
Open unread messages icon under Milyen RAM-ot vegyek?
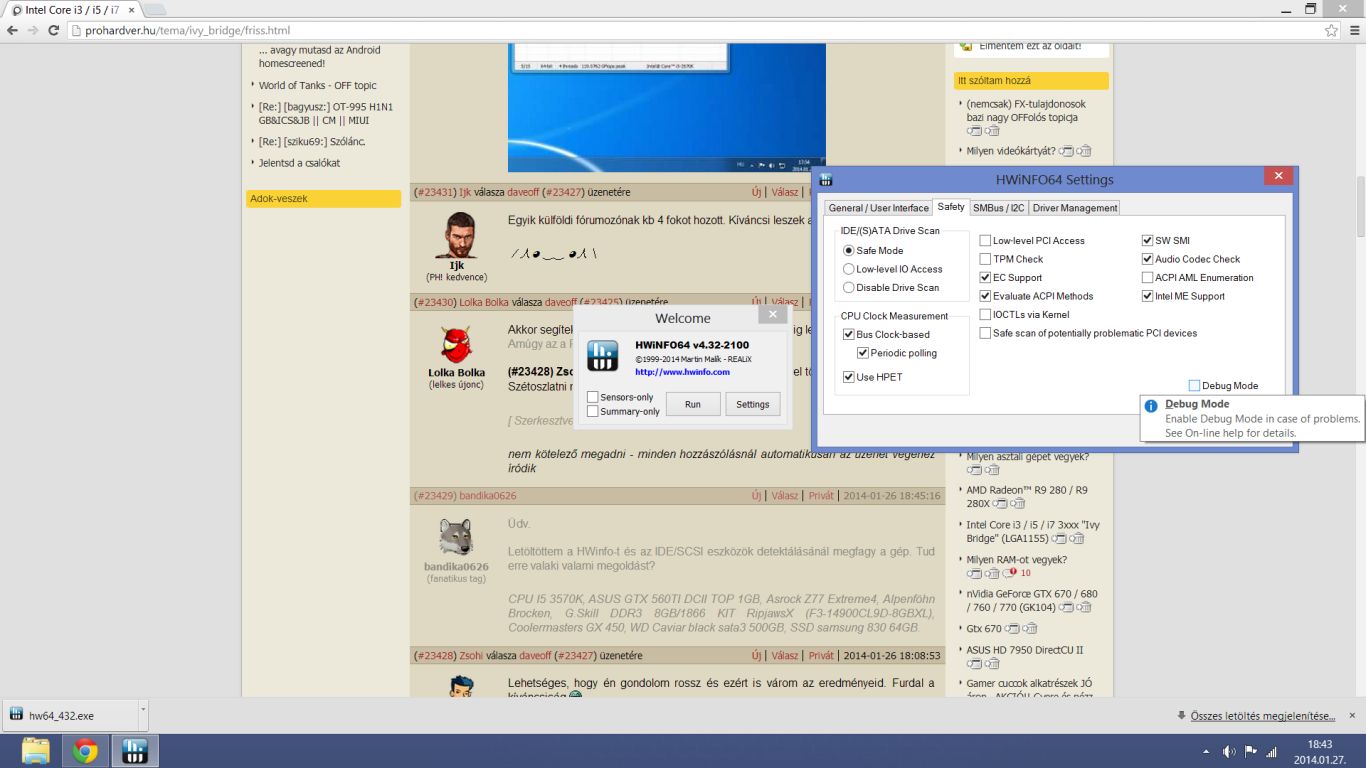(1010, 573)
